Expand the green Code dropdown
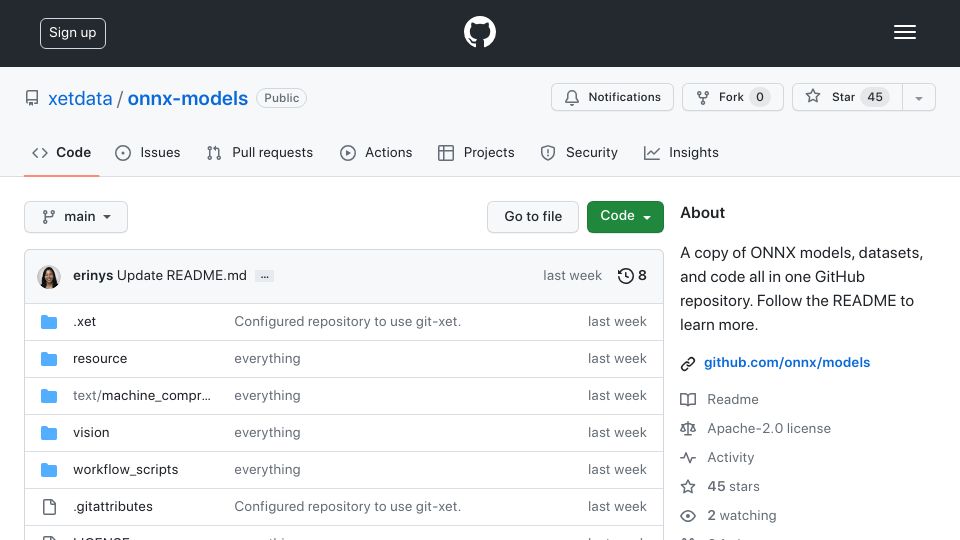 coord(625,217)
